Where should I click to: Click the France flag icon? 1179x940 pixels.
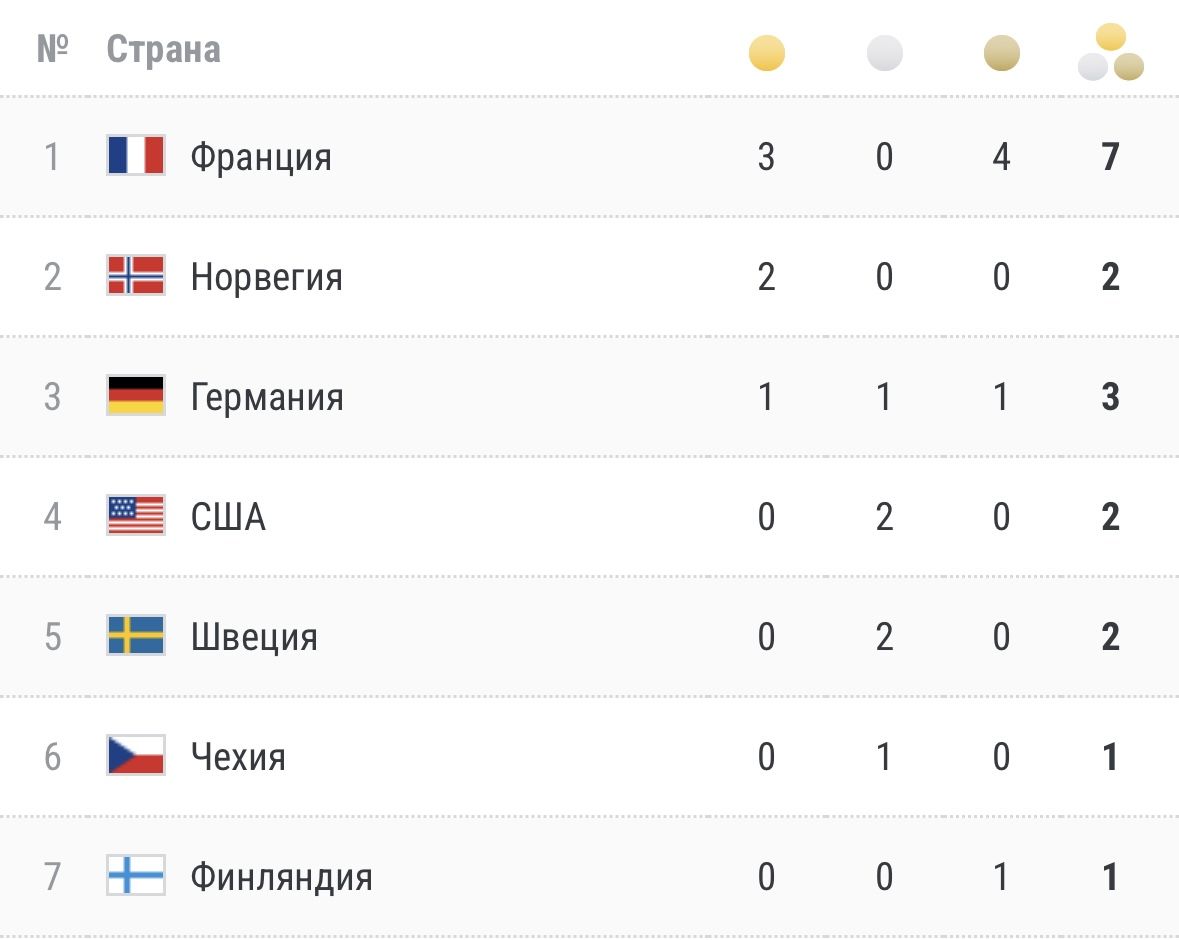pyautogui.click(x=136, y=155)
